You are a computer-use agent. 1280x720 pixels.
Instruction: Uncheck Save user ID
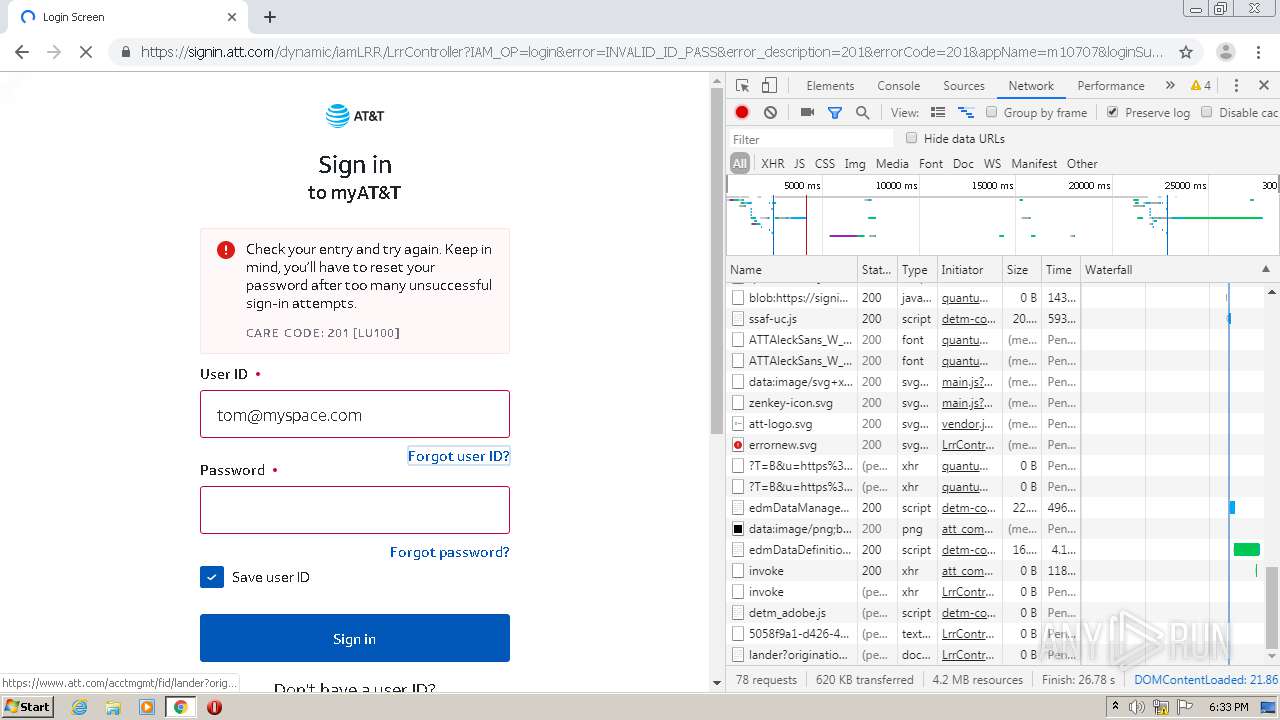pos(212,577)
